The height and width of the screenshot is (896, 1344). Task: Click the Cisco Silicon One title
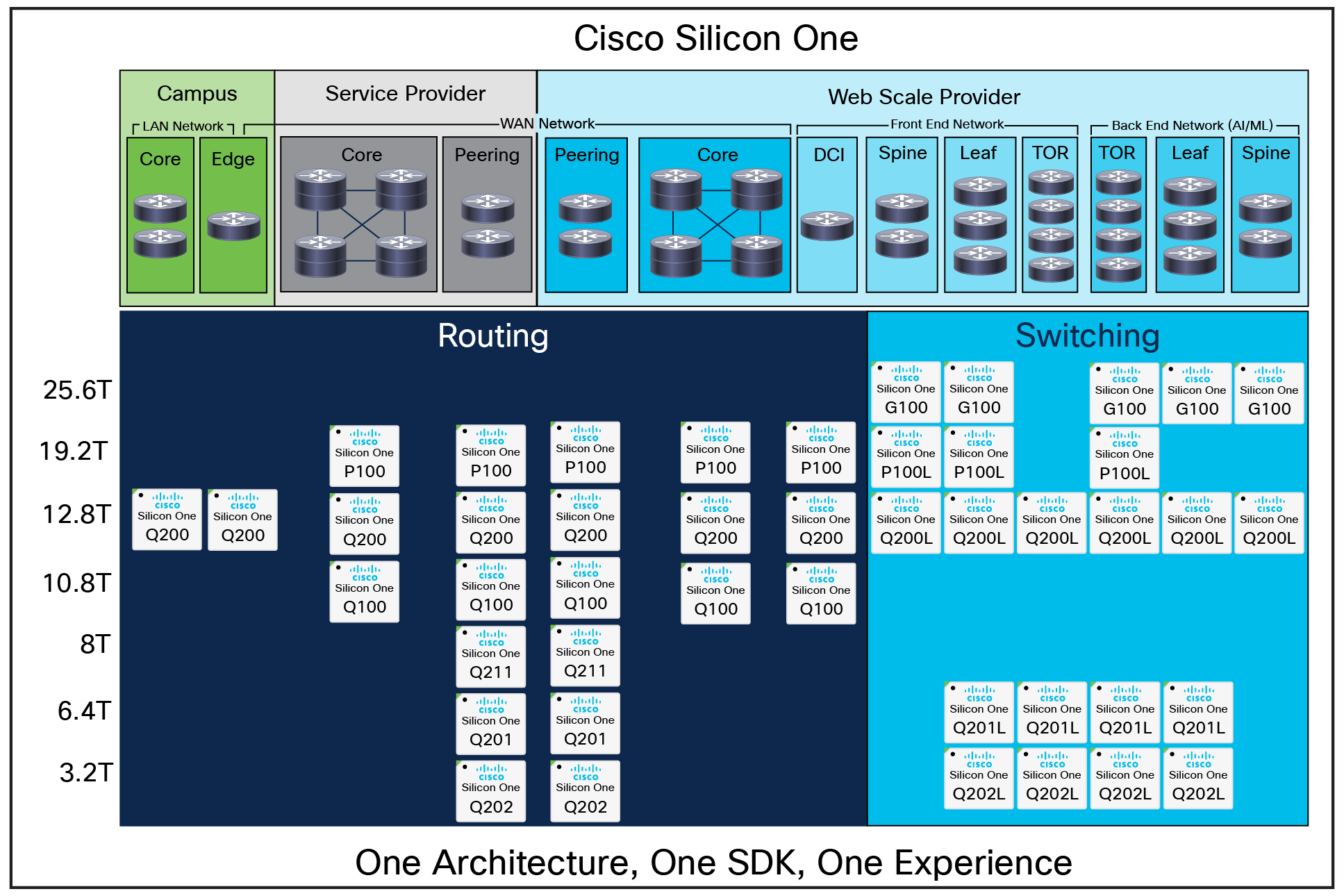tap(716, 38)
